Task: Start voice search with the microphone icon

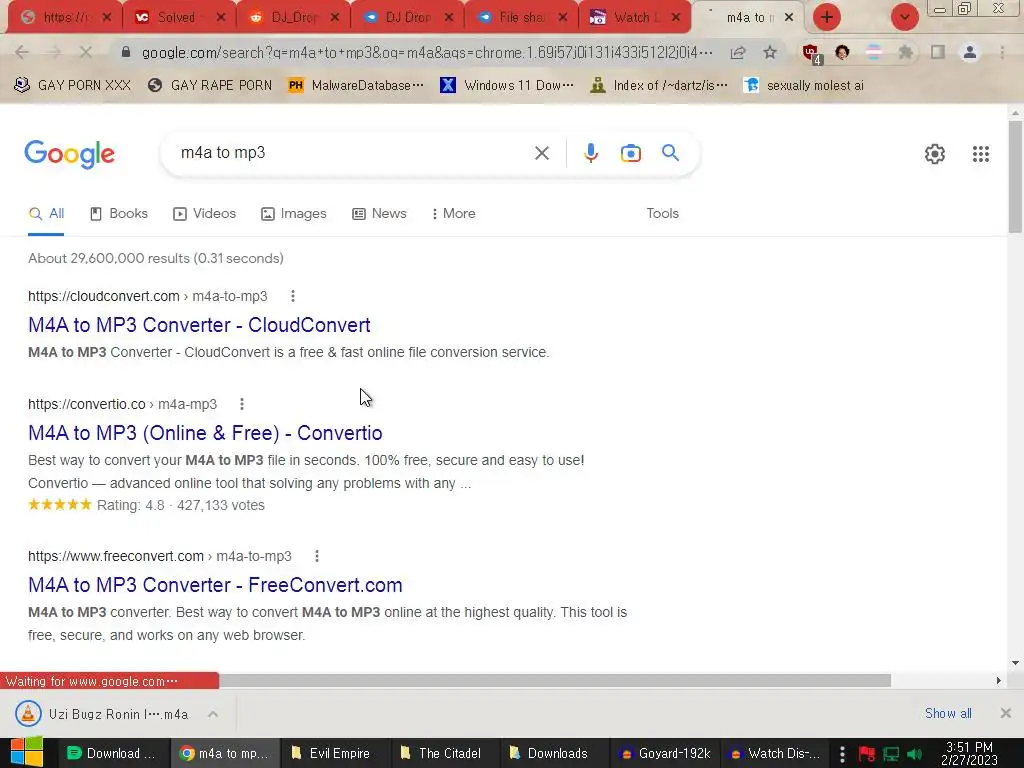Action: [x=590, y=153]
